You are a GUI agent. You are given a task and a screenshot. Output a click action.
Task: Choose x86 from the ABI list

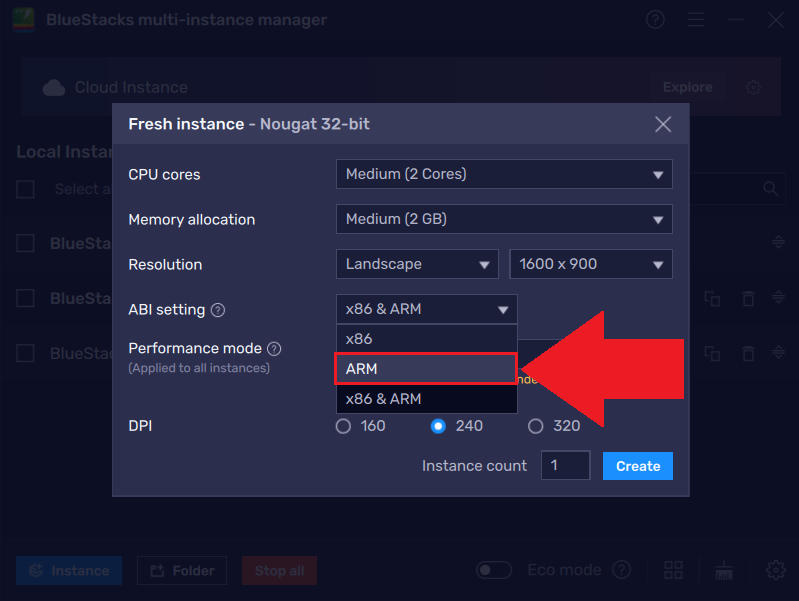pos(427,338)
